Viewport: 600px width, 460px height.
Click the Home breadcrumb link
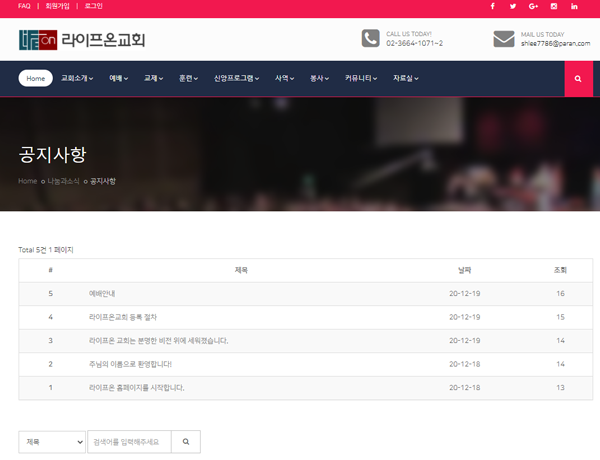pyautogui.click(x=28, y=181)
